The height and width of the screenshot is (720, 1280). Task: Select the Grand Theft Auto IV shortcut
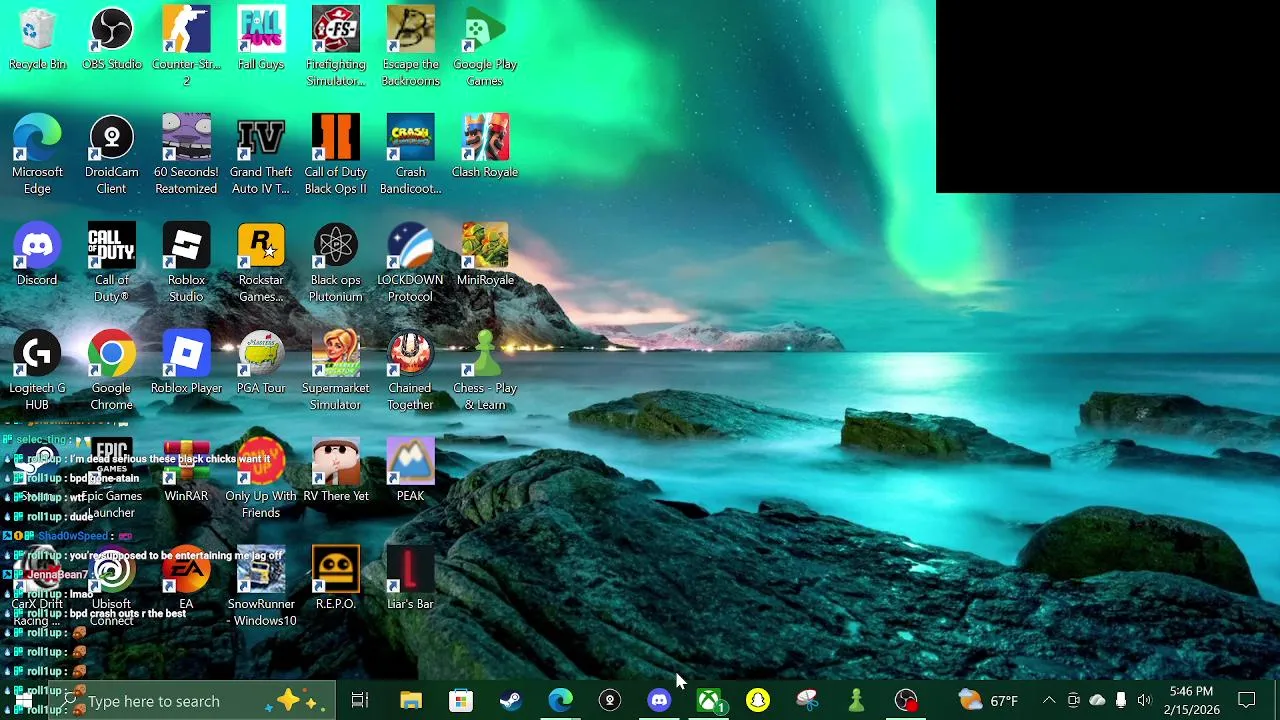[261, 155]
